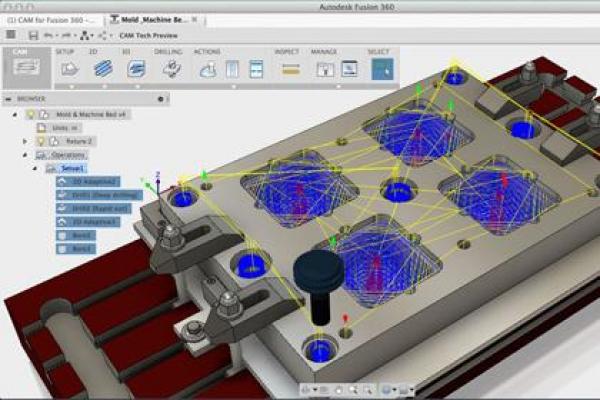
Task: Toggle lightbulb visibility of fixture component
Action: [42, 142]
